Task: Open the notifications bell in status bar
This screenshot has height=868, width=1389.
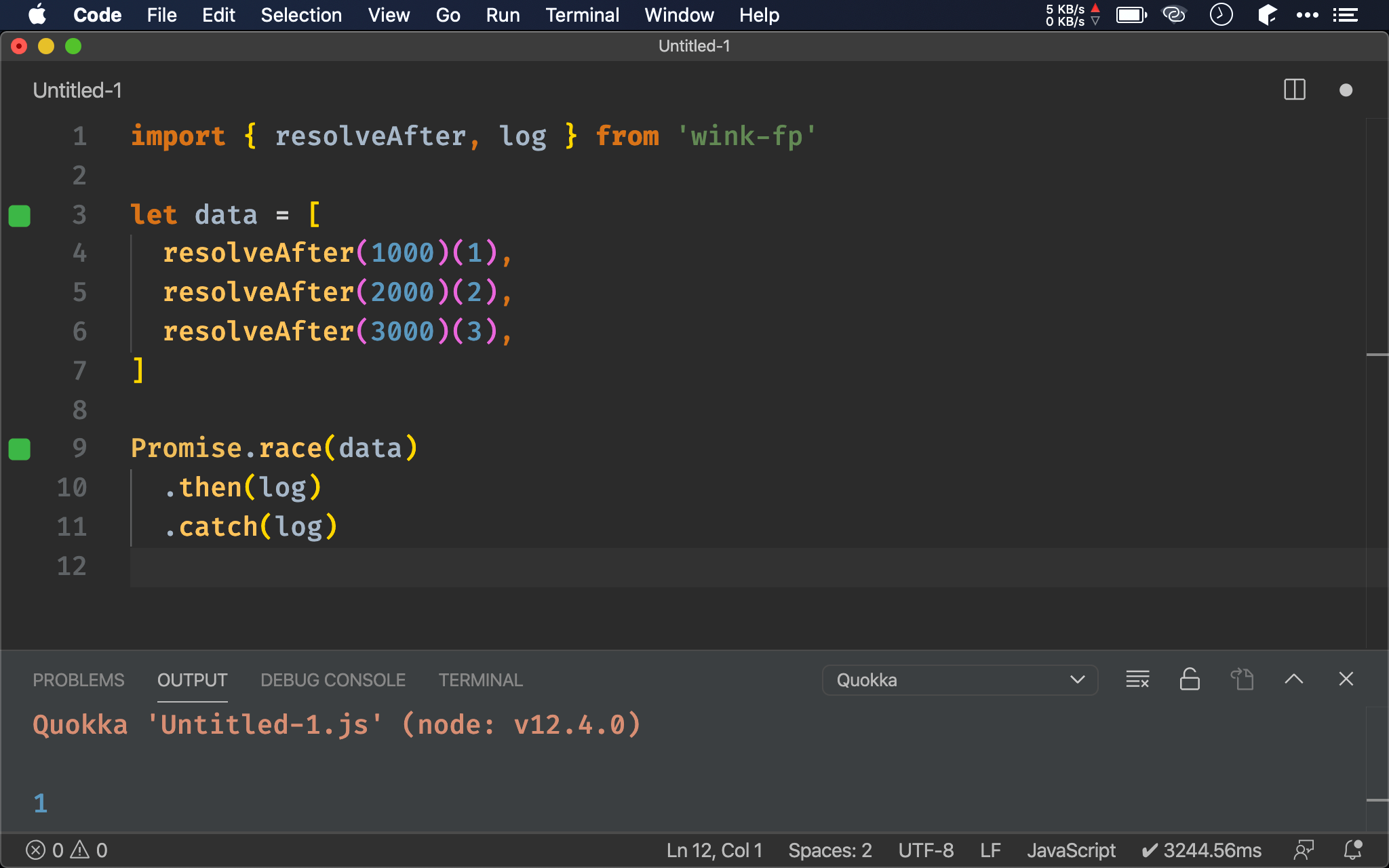Action: click(x=1352, y=850)
